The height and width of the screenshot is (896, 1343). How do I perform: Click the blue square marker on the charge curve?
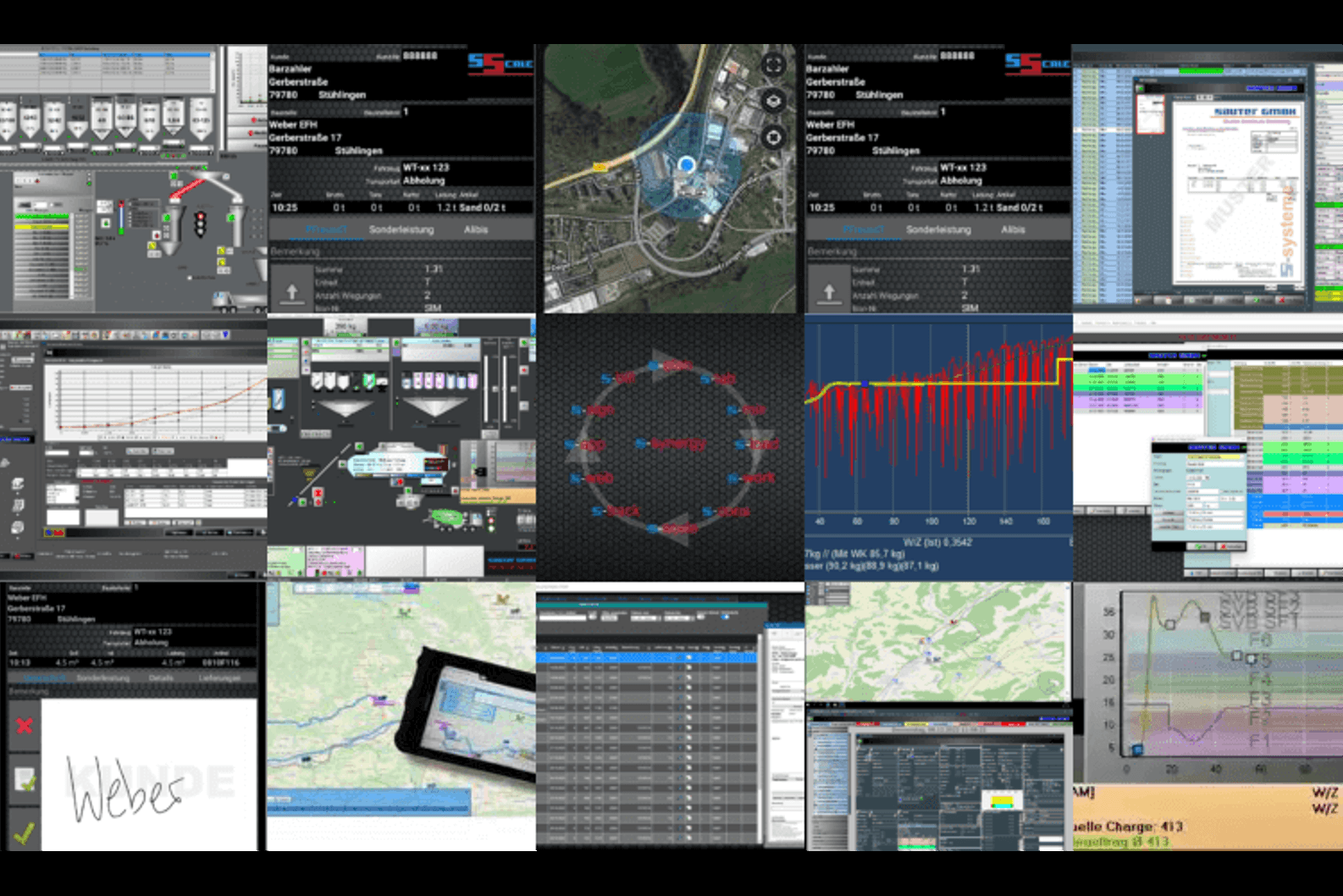point(1137,749)
